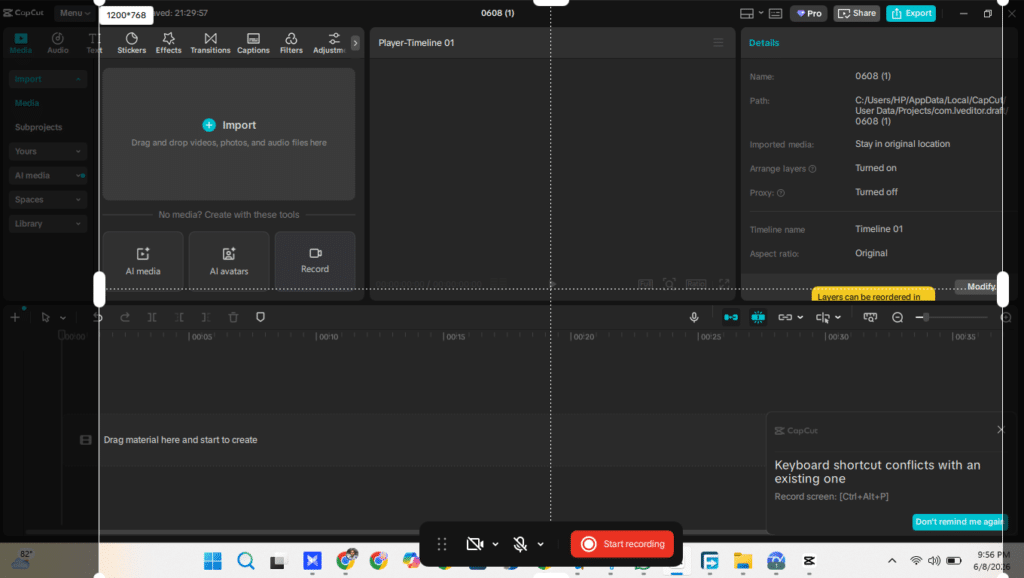The width and height of the screenshot is (1024, 578).
Task: Open Windows Search from the taskbar
Action: tap(246, 561)
